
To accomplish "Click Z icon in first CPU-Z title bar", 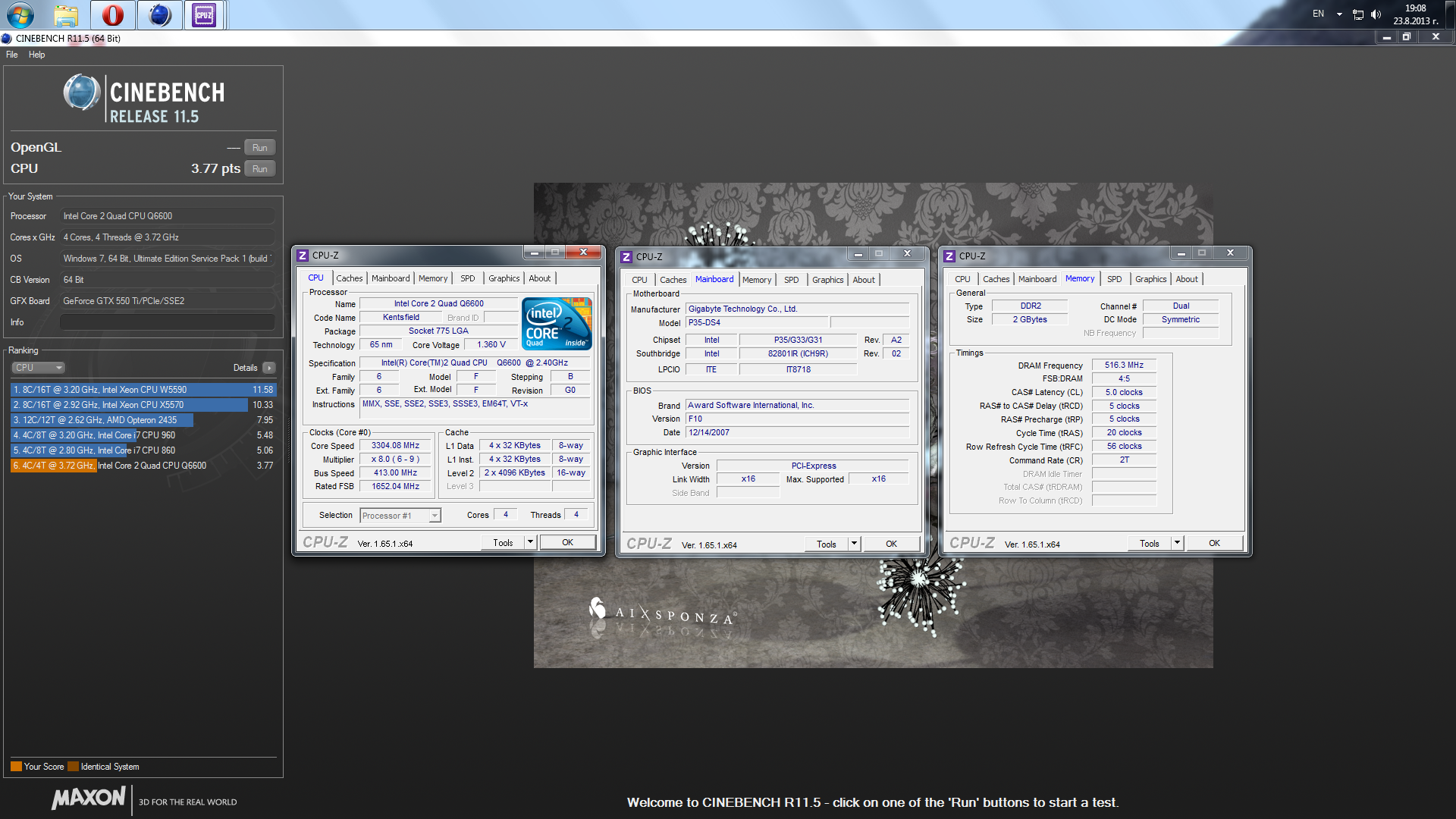I will [303, 256].
